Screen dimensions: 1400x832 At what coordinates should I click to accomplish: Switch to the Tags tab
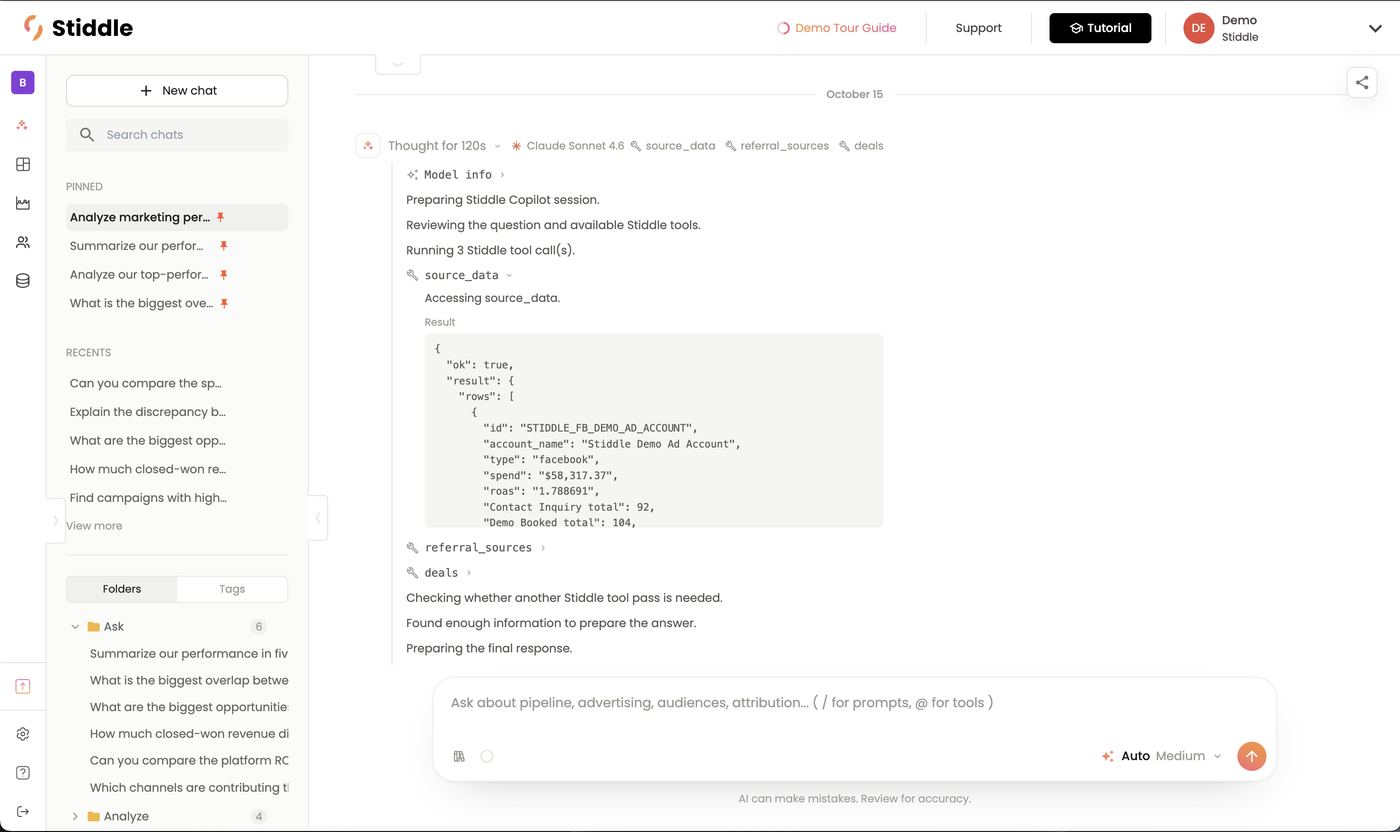pyautogui.click(x=232, y=589)
